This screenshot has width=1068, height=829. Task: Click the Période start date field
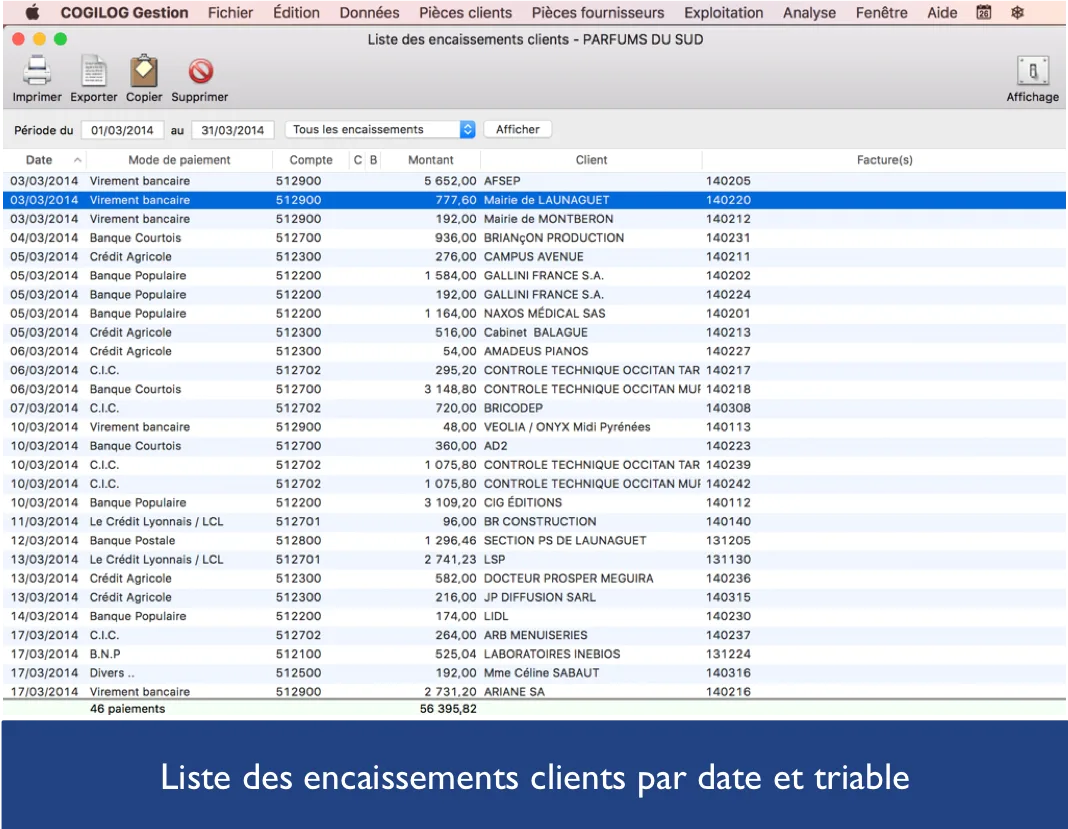(x=122, y=130)
